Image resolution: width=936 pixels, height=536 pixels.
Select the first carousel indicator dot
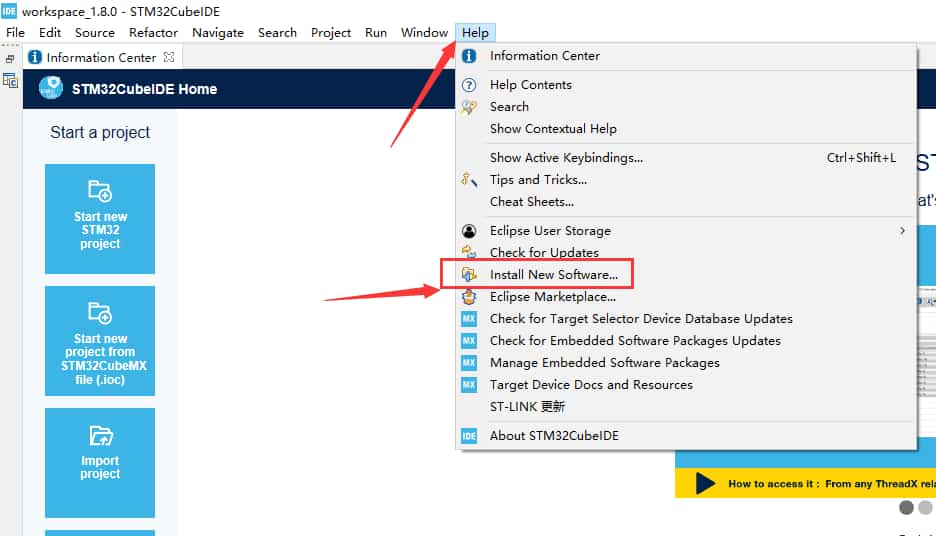click(x=906, y=508)
